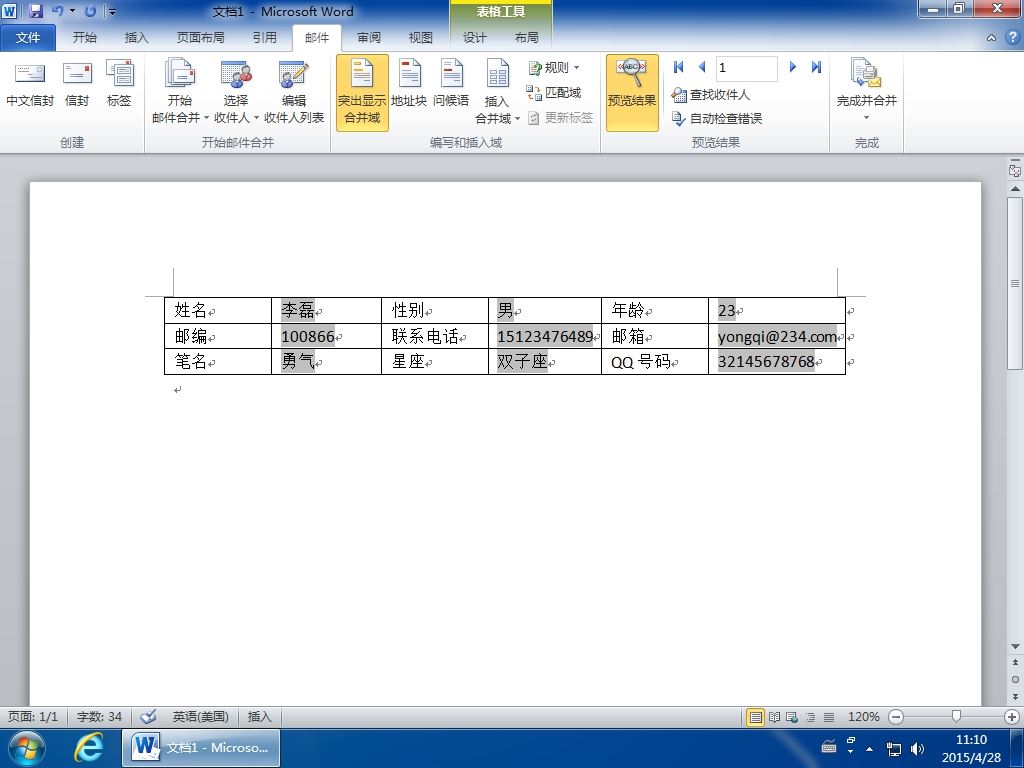The width and height of the screenshot is (1024, 768).
Task: Show hidden tray icons arrow
Action: pyautogui.click(x=869, y=748)
